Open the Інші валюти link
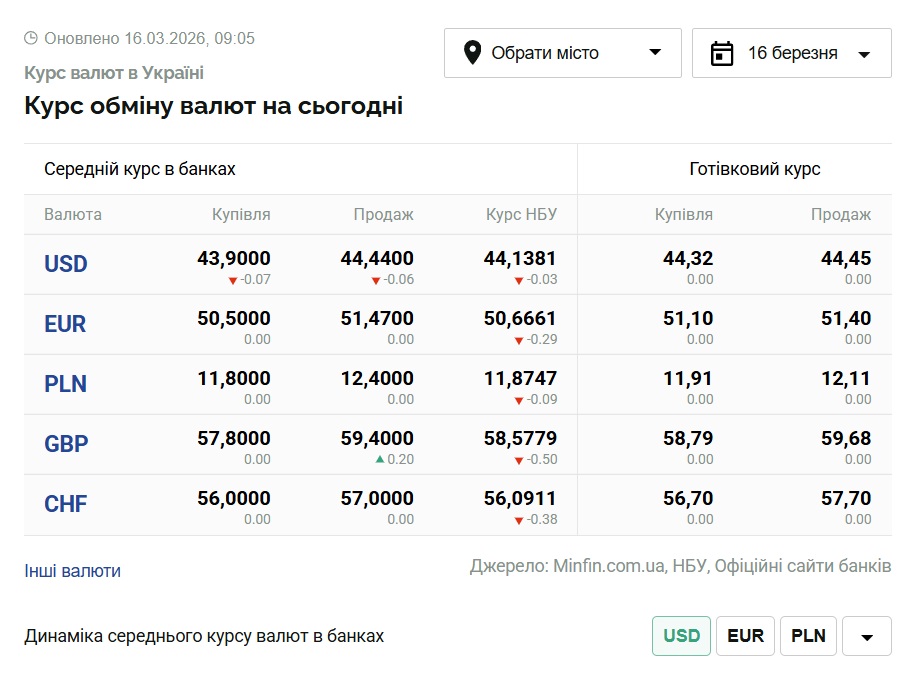Viewport: 915px width, 677px height. coord(72,571)
